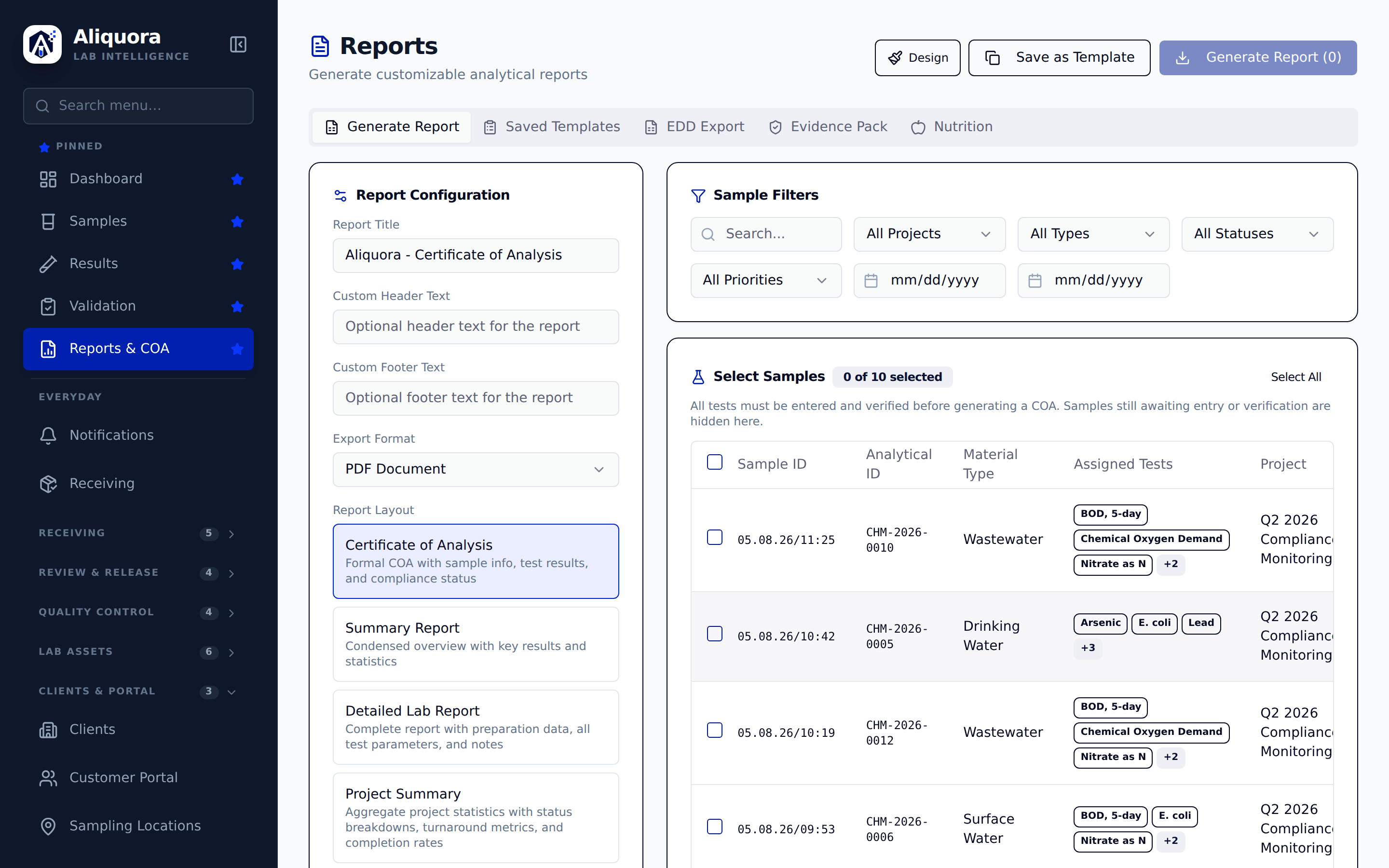Click the Report Title input field
Screen dimensions: 1389x868
476,256
